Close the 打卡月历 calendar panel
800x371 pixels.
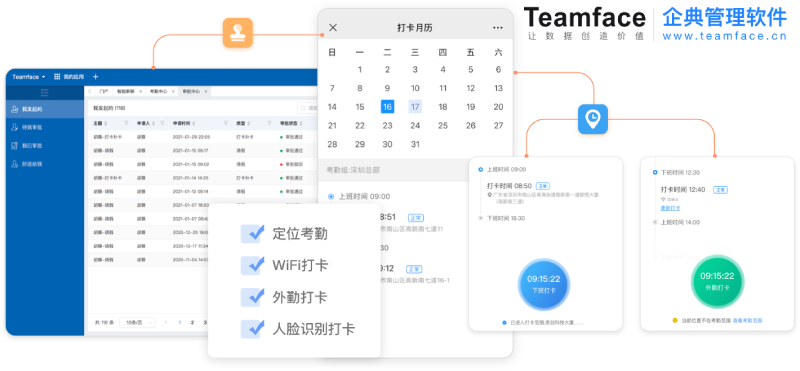point(333,28)
